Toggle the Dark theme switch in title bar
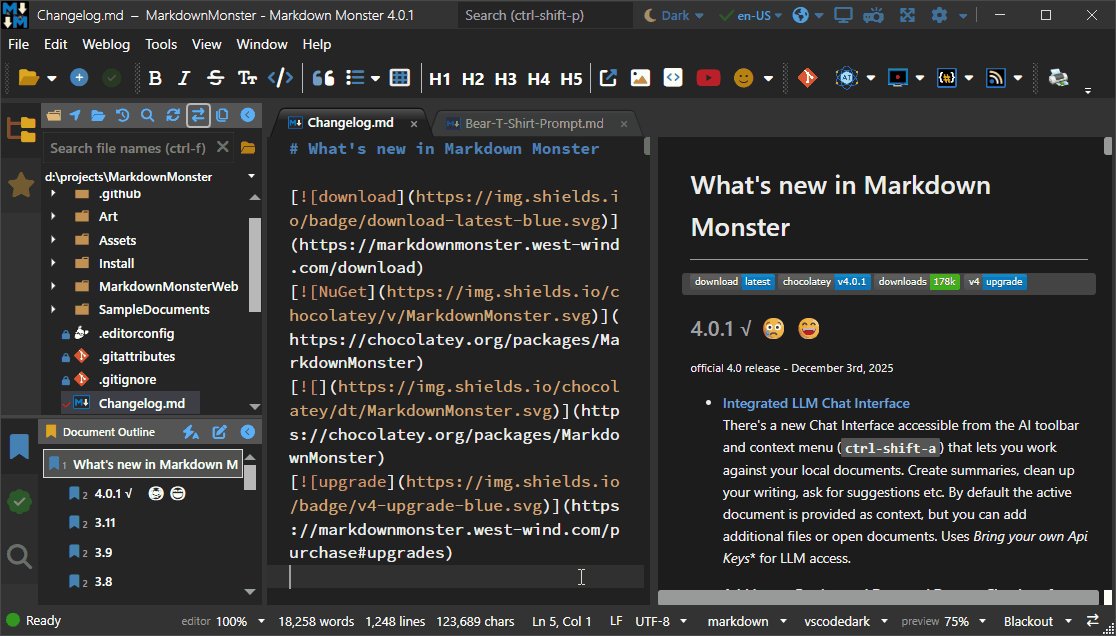Screen dimensions: 1116x636 pos(674,15)
